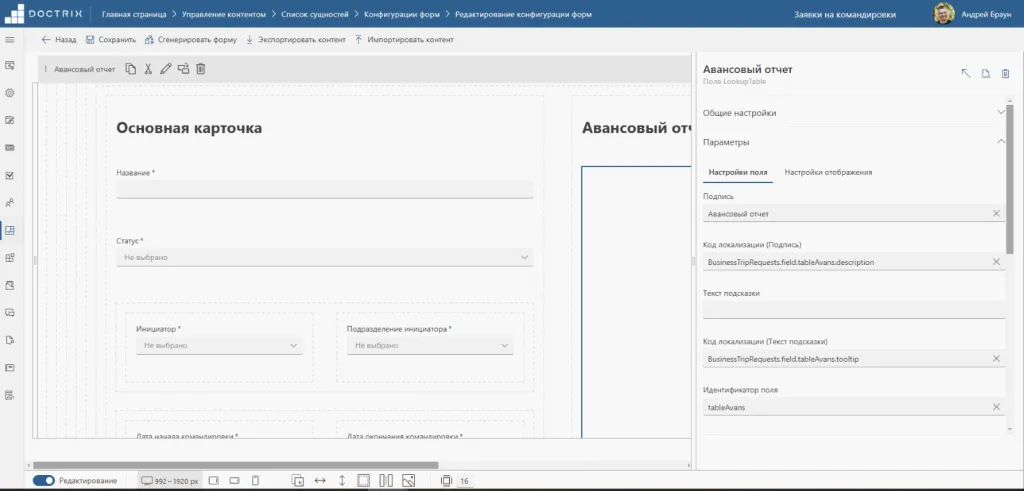This screenshot has height=491, width=1024.
Task: Click Импортировать контент button
Action: [404, 40]
